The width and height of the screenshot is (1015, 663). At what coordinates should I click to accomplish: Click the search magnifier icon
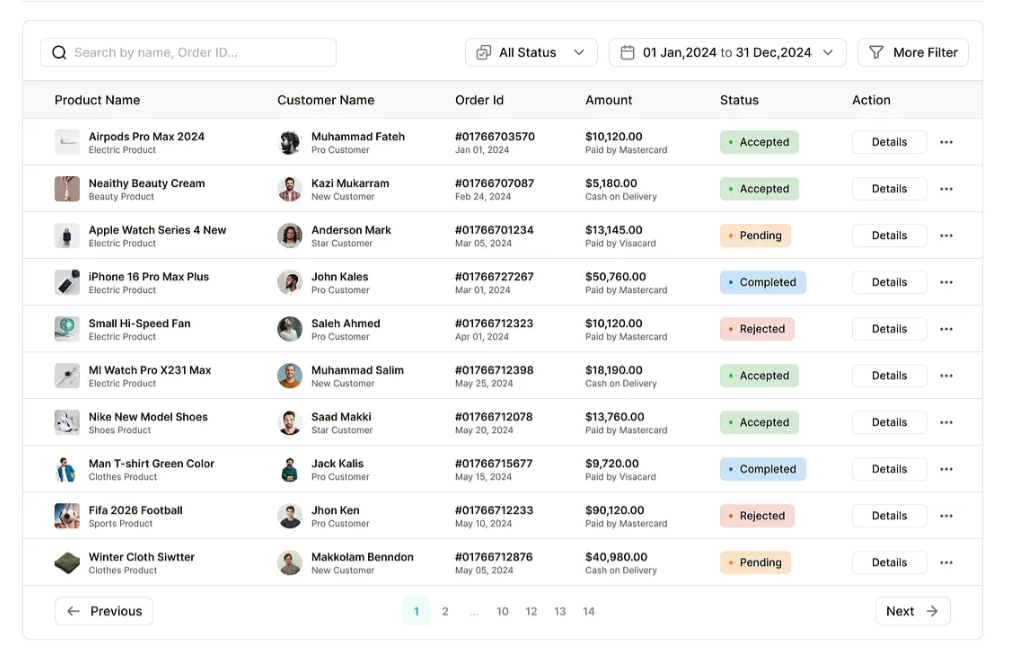pos(59,53)
